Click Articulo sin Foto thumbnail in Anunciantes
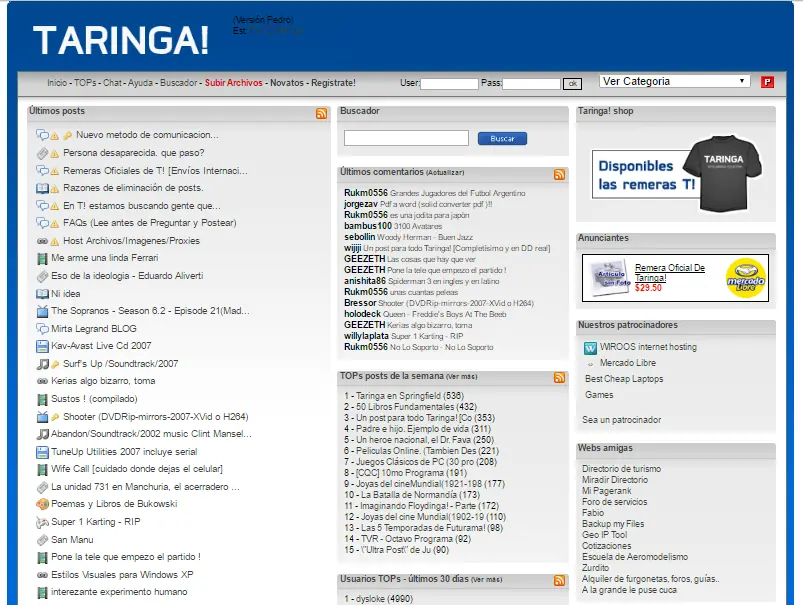The image size is (803, 605). click(x=608, y=277)
